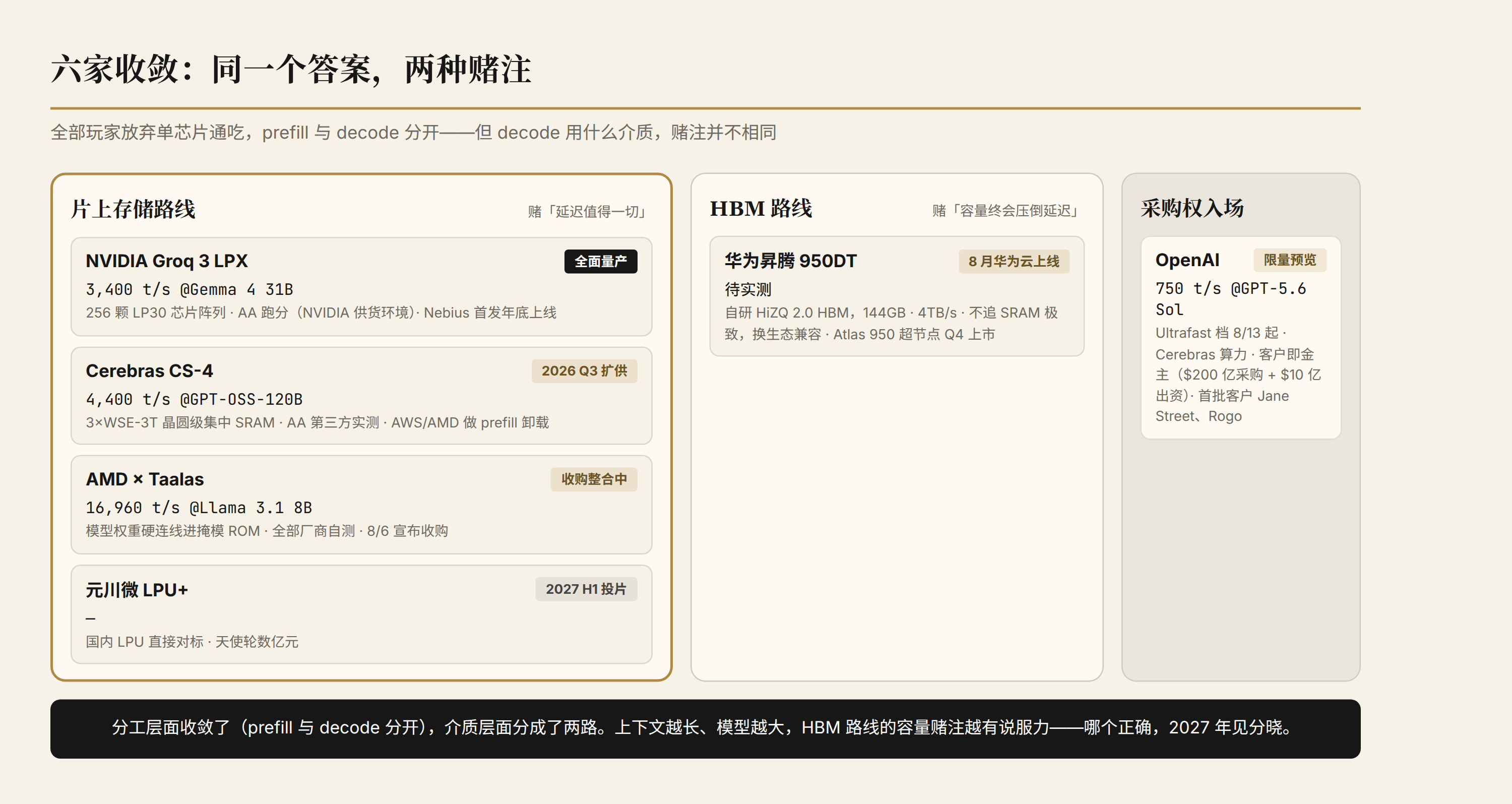Open the AMD × Taalas card title
Image resolution: width=1512 pixels, height=804 pixels.
click(x=144, y=479)
